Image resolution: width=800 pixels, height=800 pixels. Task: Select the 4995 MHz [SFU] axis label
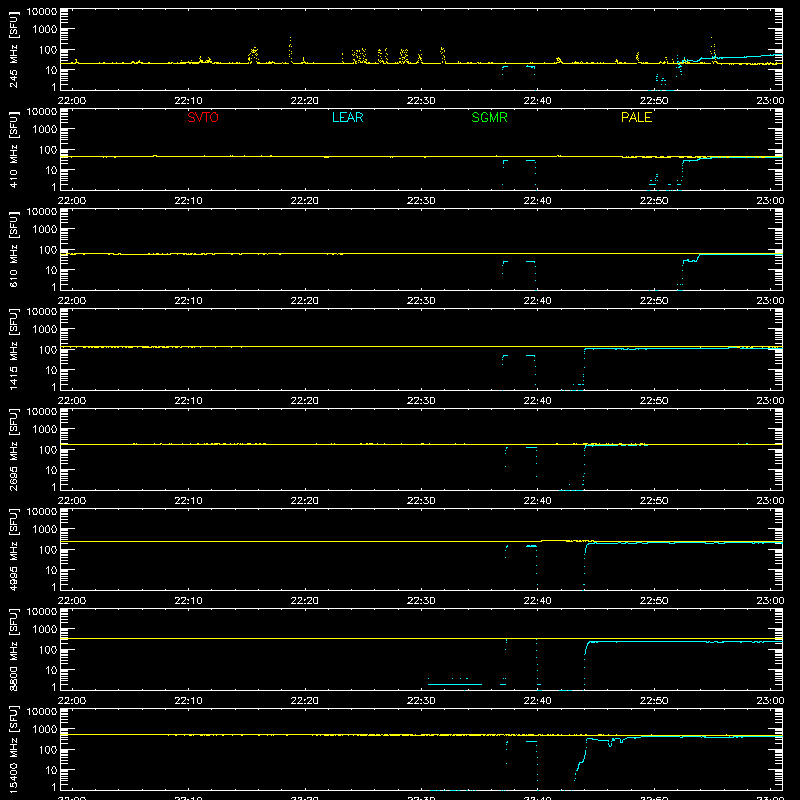click(13, 549)
